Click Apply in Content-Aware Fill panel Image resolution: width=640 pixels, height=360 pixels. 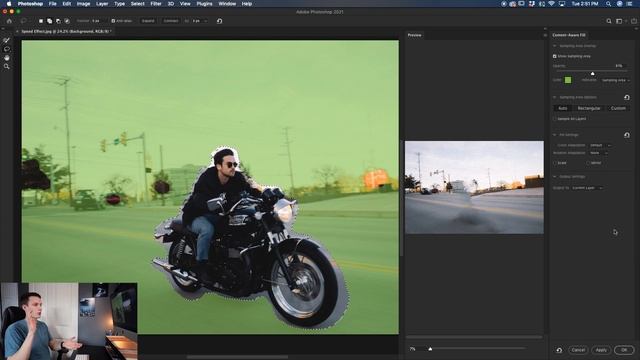tap(601, 350)
